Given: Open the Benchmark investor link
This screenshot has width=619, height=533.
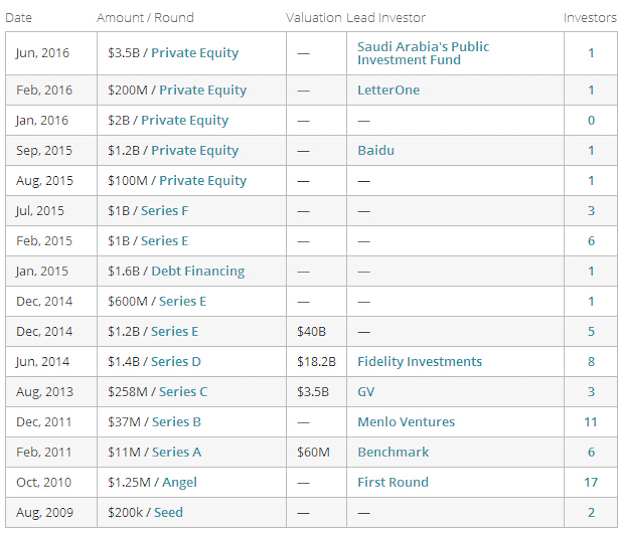Looking at the screenshot, I should [x=393, y=452].
